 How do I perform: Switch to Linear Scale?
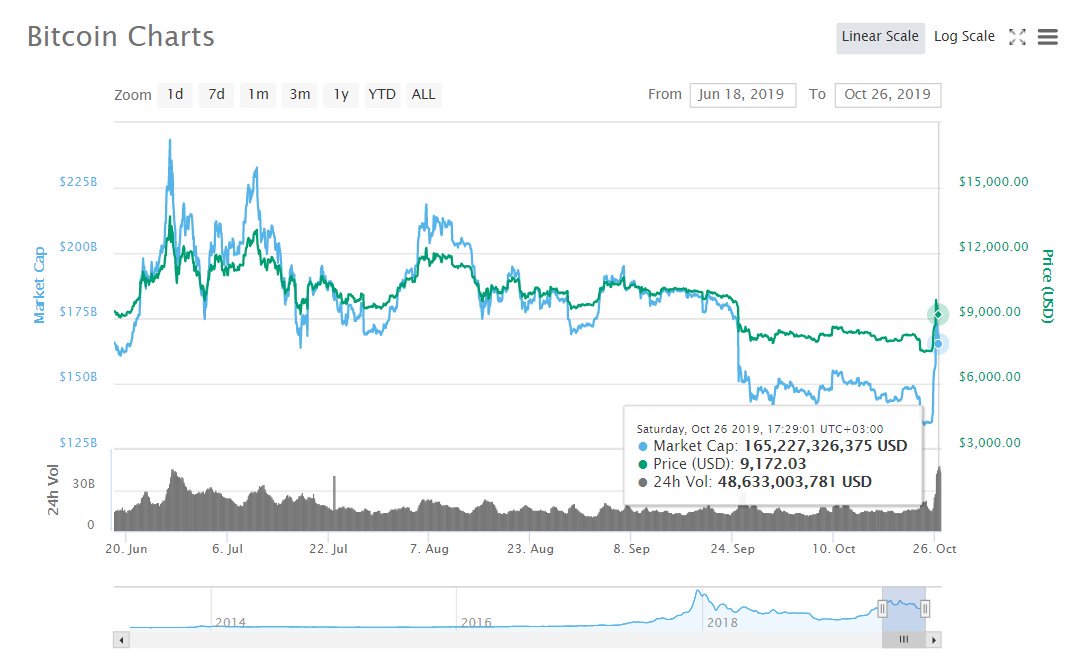tap(880, 36)
